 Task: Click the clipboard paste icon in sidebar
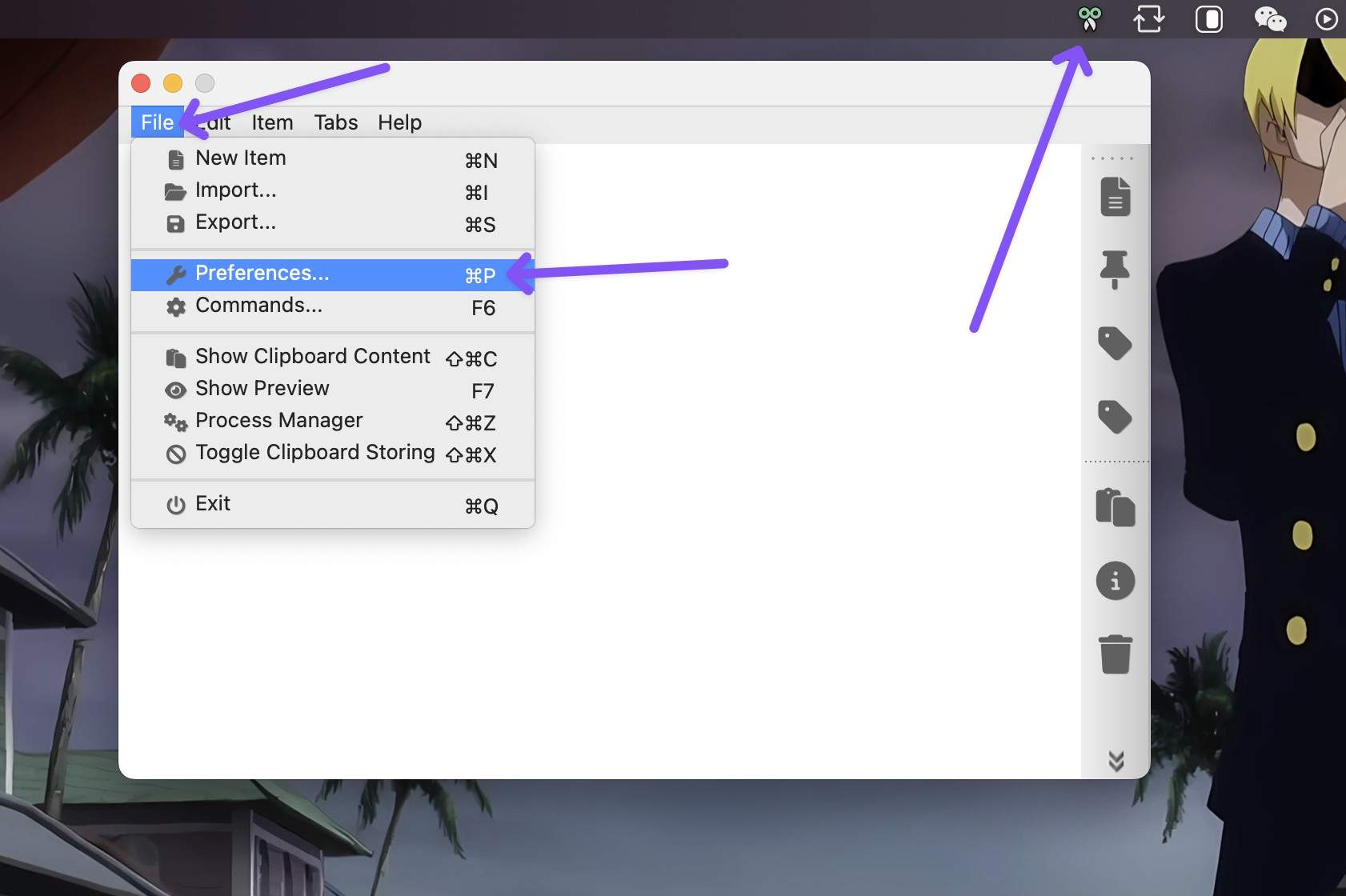pos(1115,507)
